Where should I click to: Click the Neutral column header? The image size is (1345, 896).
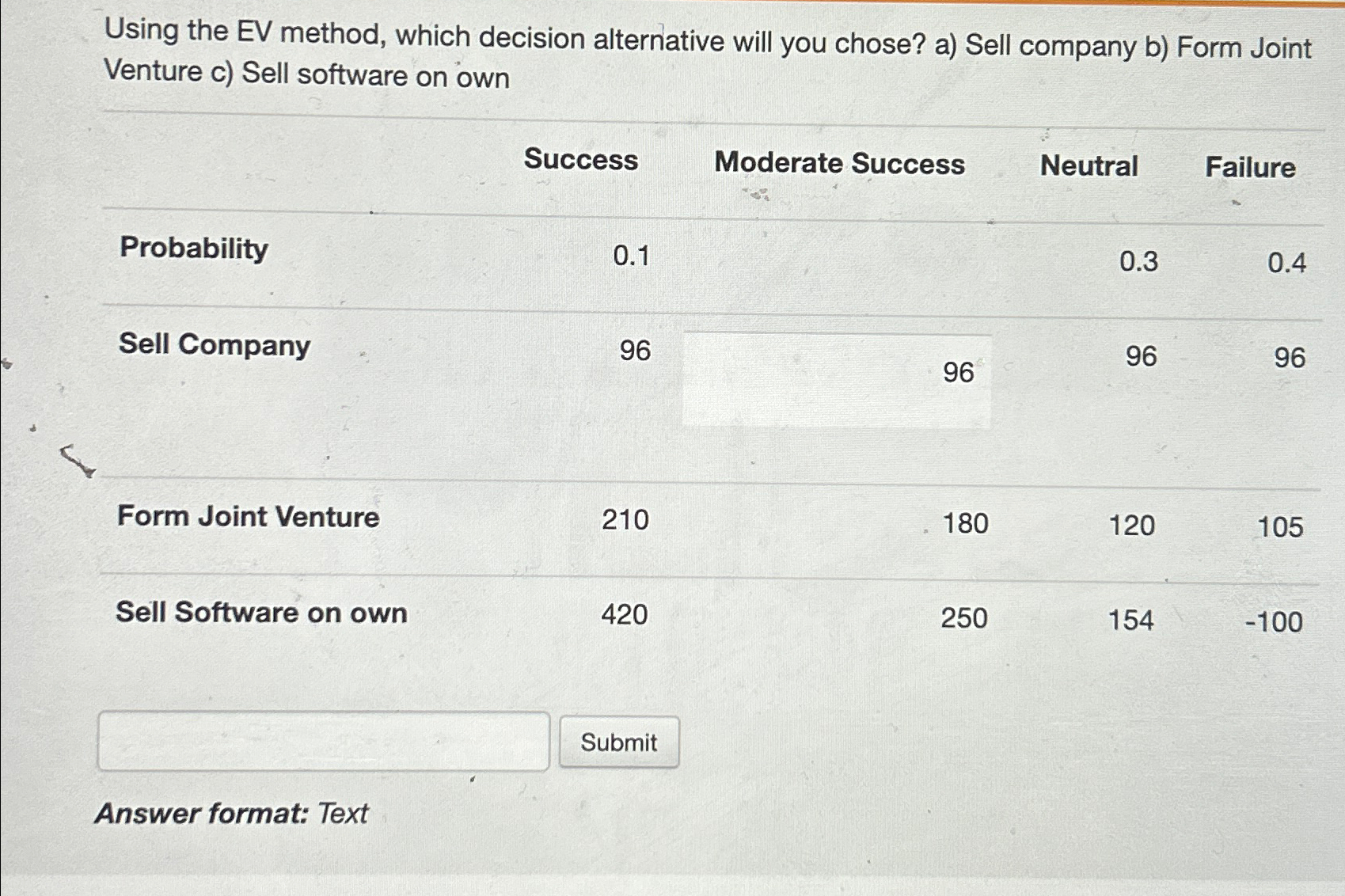pos(1090,166)
